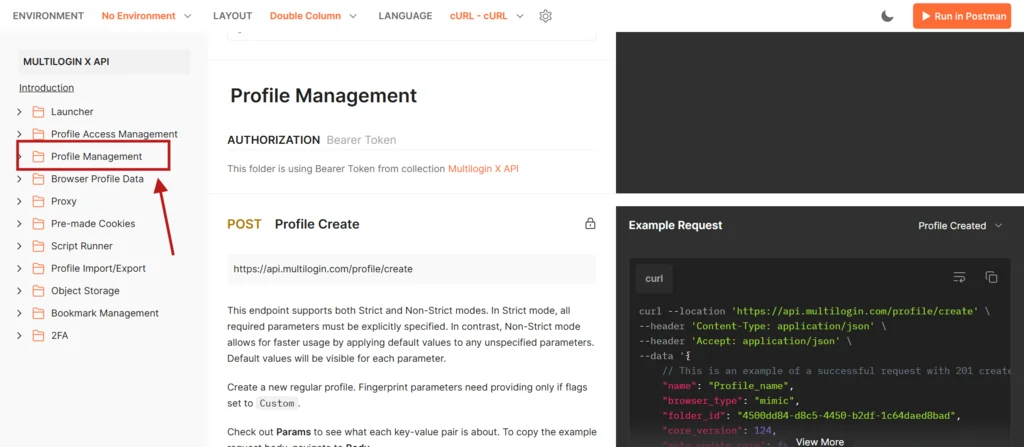Click the 2FA folder icon
The image size is (1024, 447).
tap(38, 335)
